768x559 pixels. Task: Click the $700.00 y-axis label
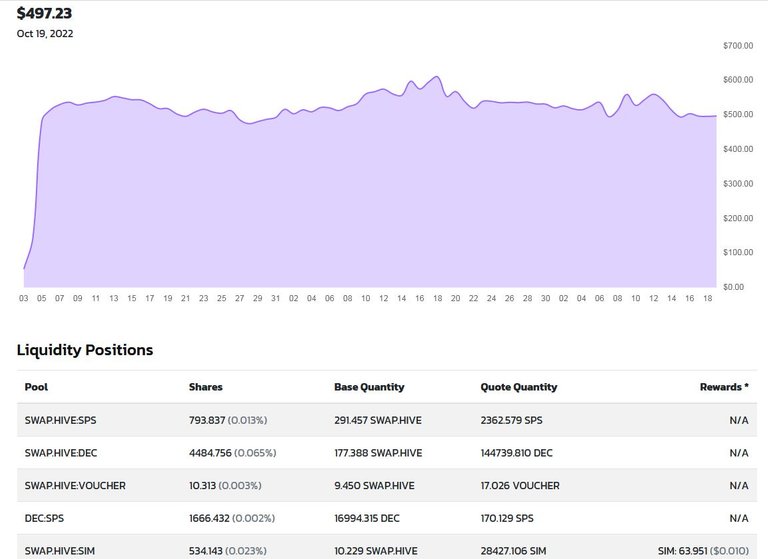pyautogui.click(x=738, y=46)
